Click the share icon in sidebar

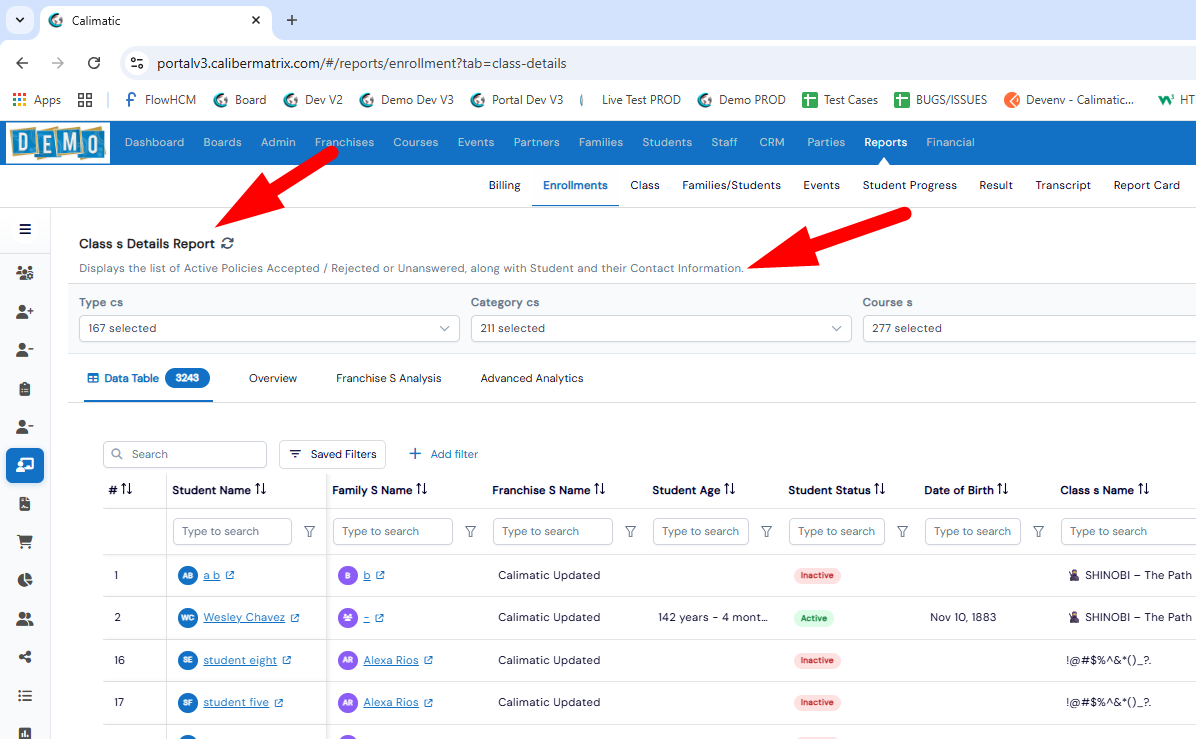pos(25,657)
